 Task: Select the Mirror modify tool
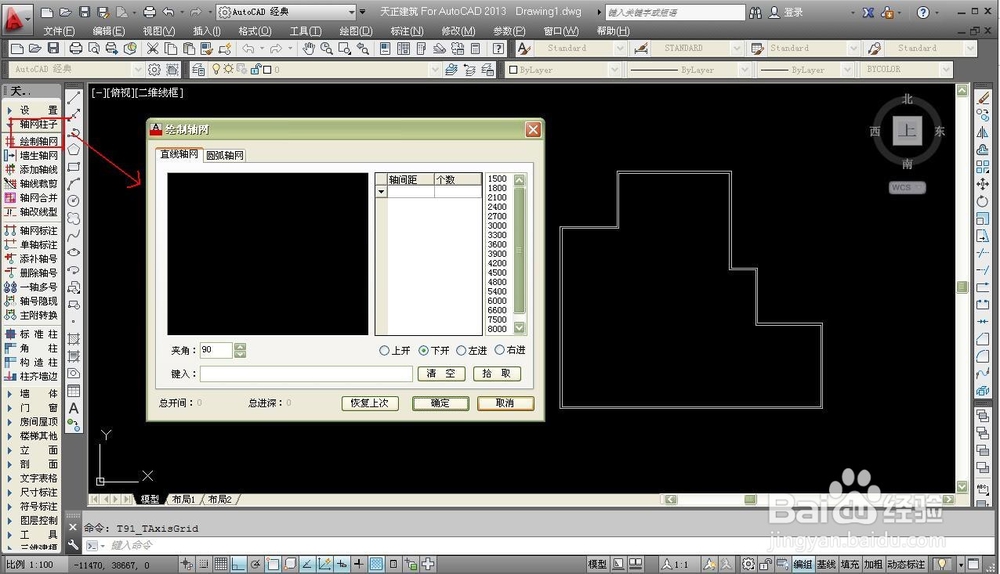tap(982, 132)
